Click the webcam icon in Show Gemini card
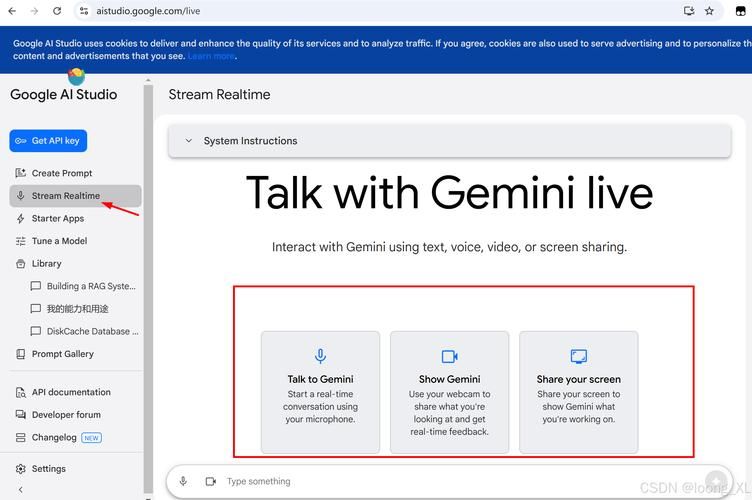Screen dimensions: 752x500 point(449,356)
